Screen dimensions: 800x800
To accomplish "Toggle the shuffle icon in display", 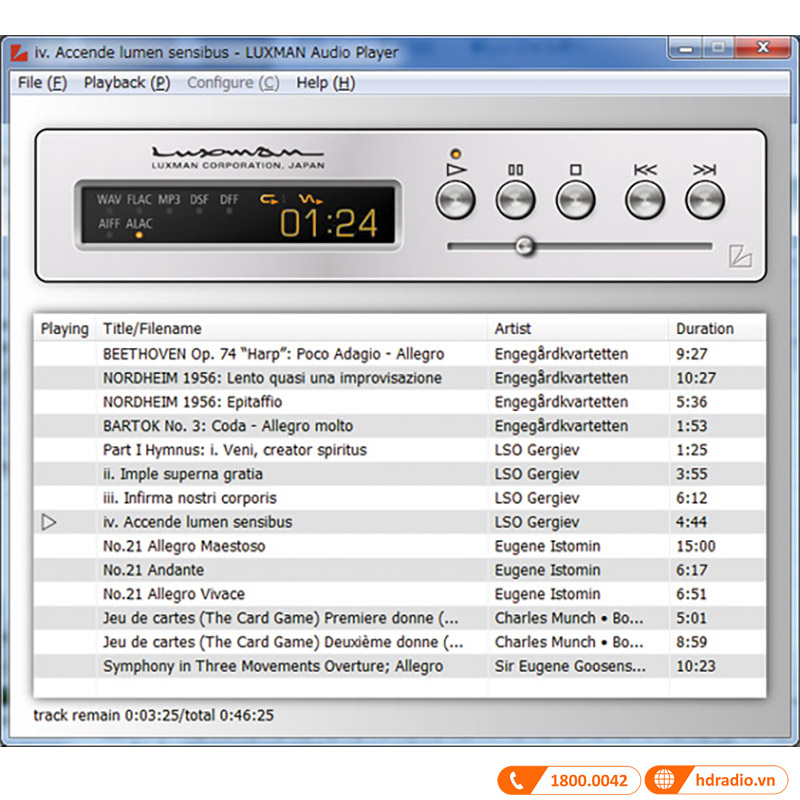I will tap(311, 199).
